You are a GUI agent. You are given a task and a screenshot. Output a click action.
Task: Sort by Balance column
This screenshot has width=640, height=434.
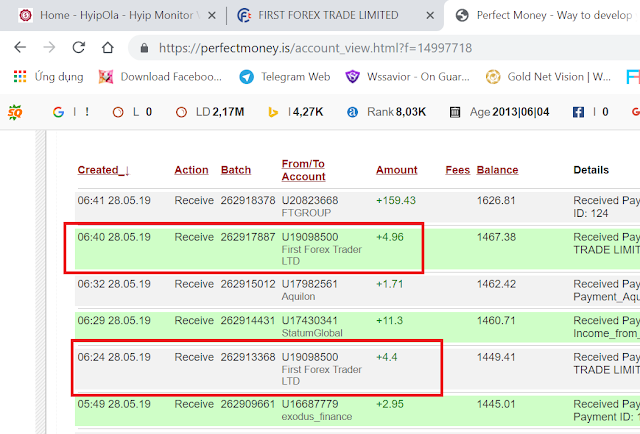(498, 170)
